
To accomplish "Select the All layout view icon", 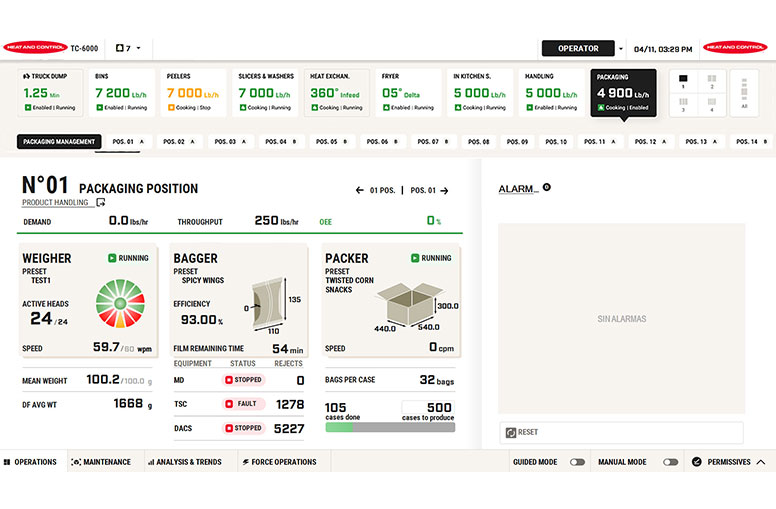I will [x=744, y=93].
